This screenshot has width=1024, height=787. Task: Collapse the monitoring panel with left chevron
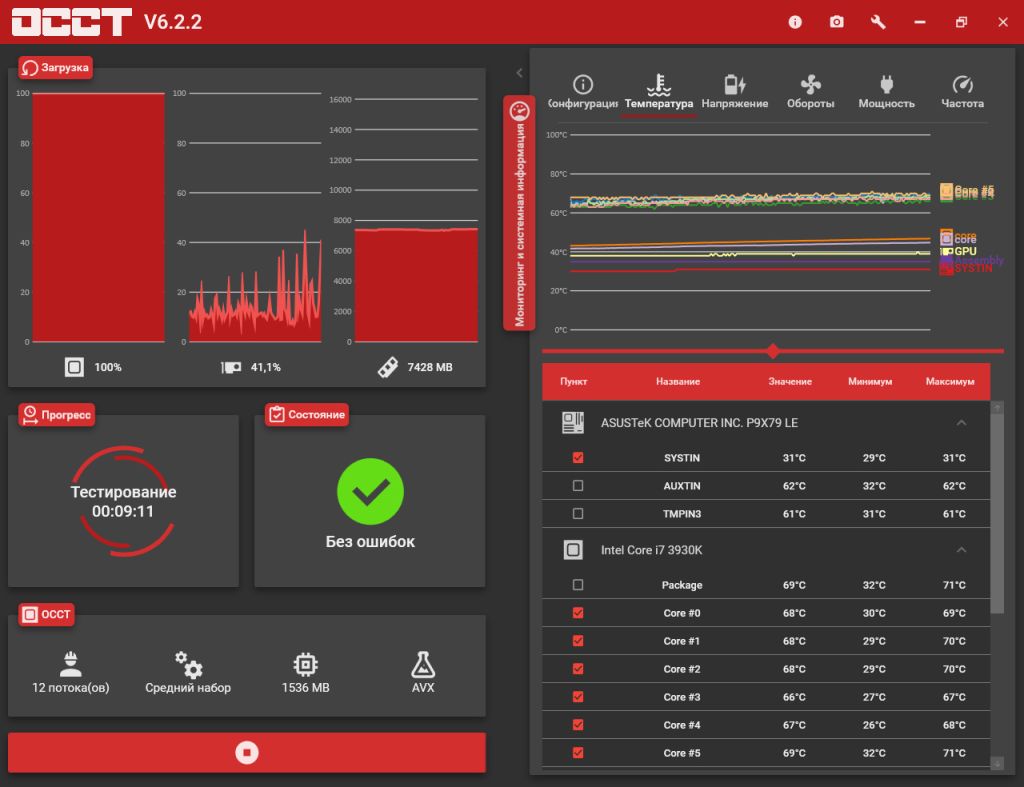pos(519,72)
